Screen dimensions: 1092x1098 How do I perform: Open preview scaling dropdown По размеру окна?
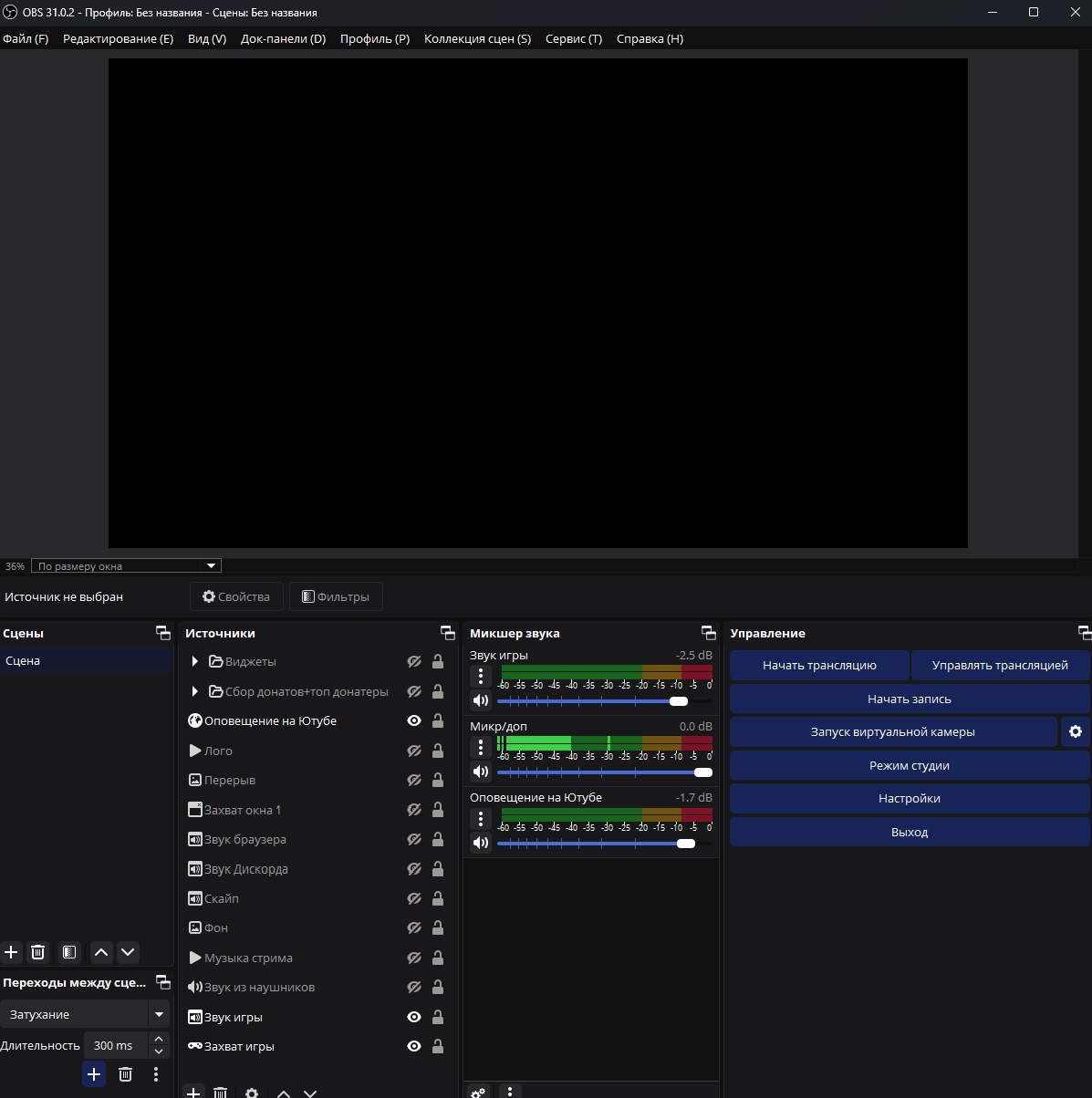point(126,565)
